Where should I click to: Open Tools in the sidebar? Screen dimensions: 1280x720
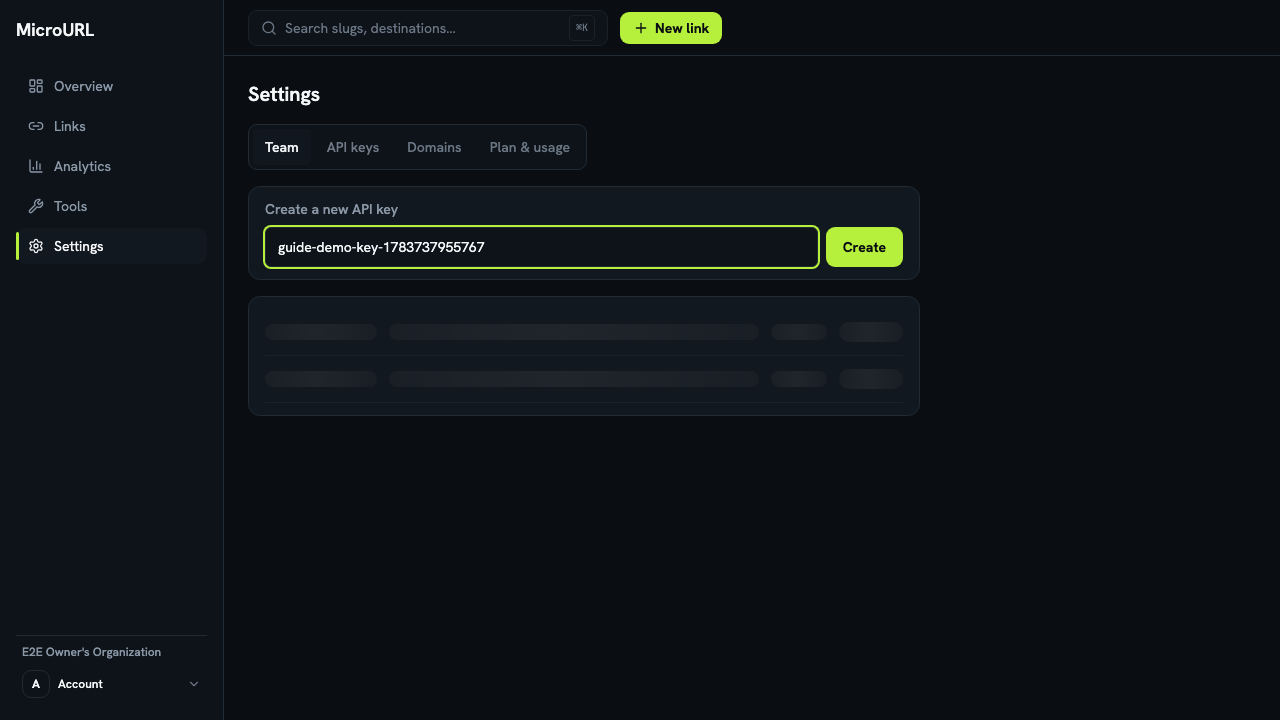click(111, 206)
